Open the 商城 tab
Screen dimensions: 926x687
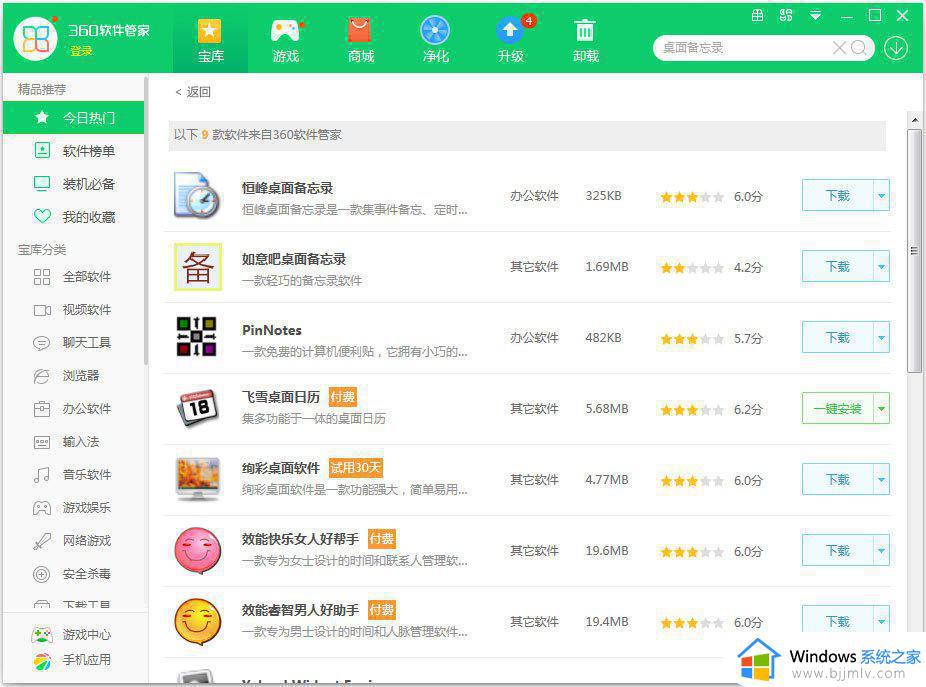click(x=360, y=40)
